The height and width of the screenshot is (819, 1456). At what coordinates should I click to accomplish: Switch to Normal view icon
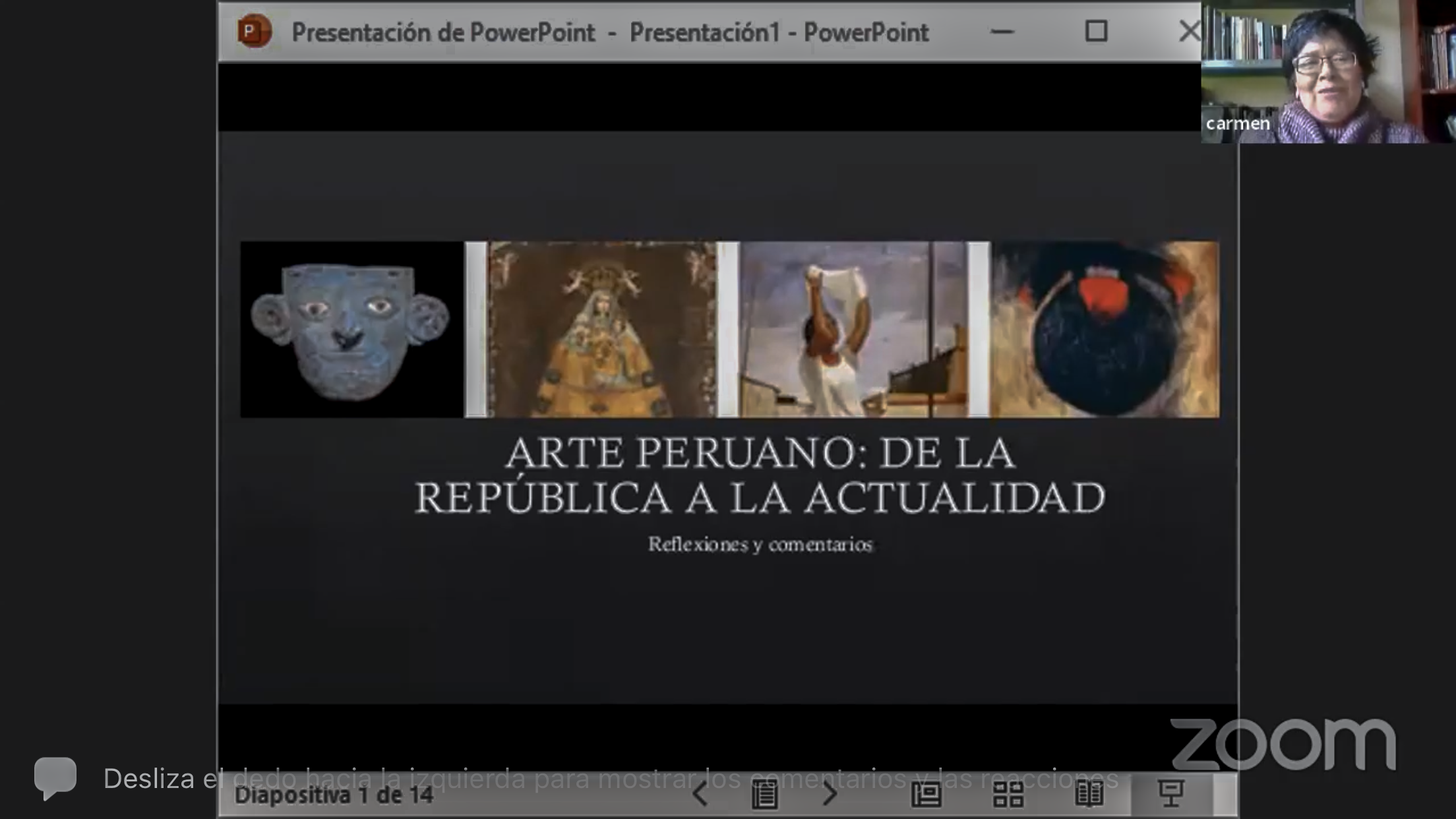pos(926,794)
